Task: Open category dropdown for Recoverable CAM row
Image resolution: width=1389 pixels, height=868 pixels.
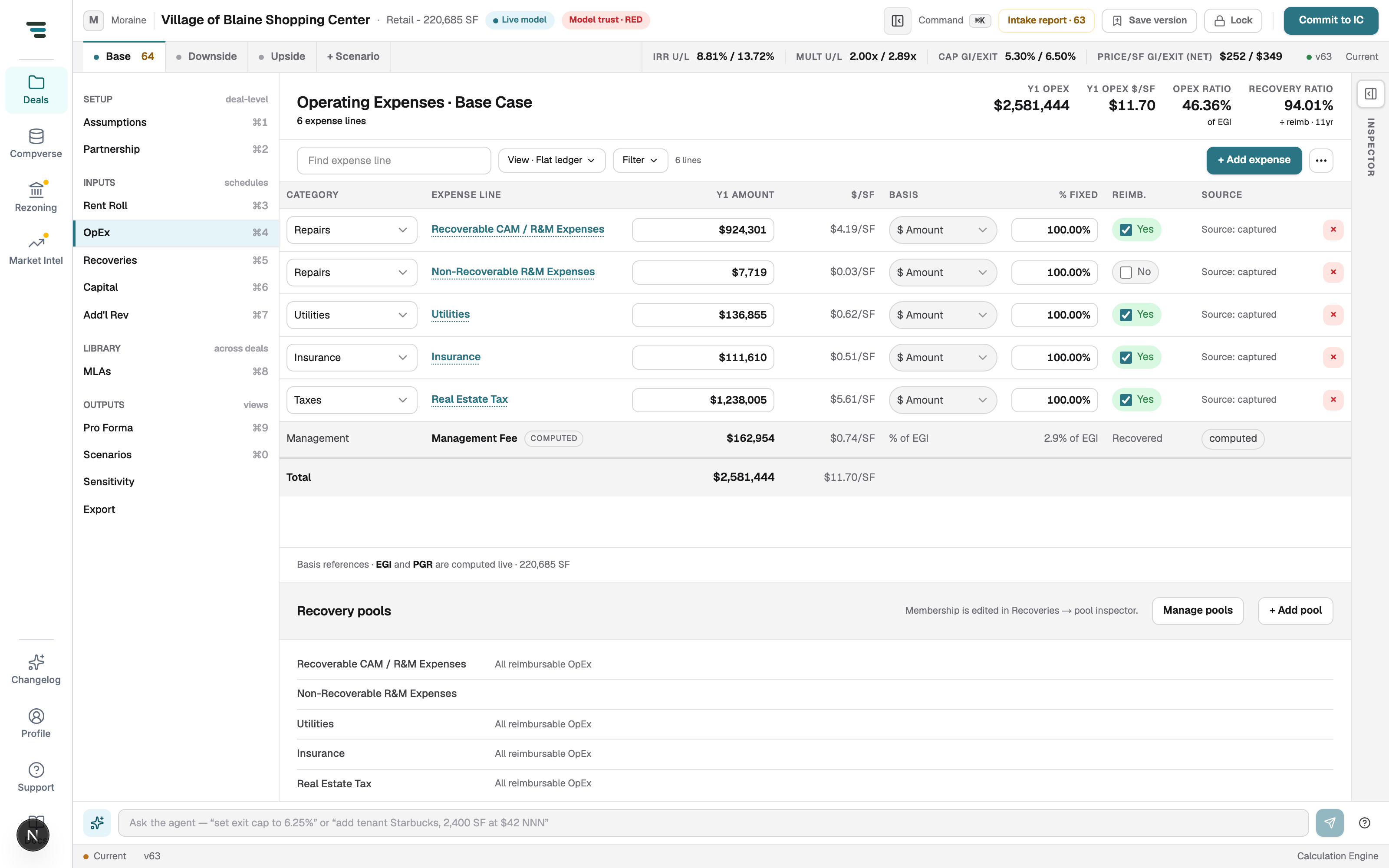Action: point(351,230)
